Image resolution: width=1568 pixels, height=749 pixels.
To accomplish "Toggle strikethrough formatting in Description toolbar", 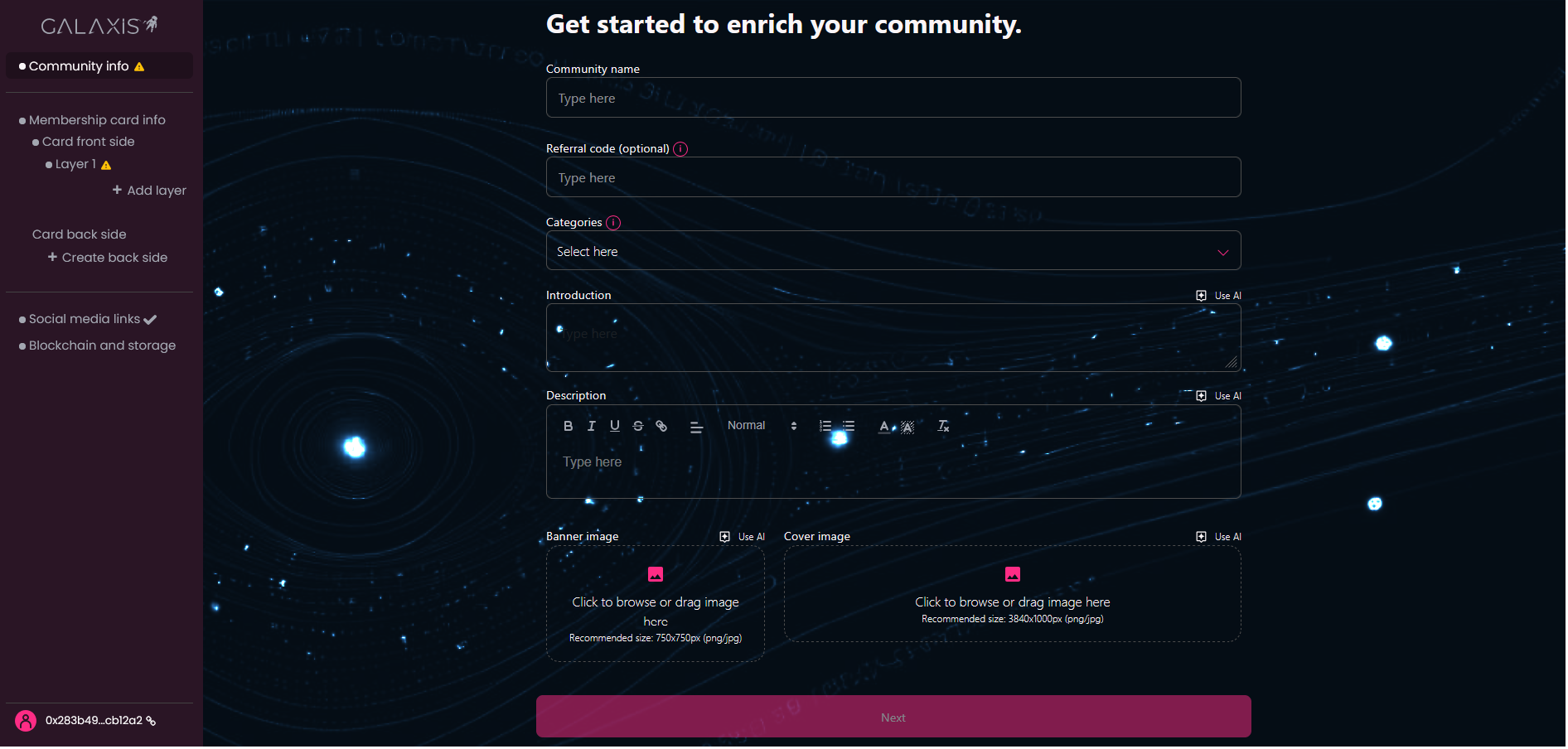I will 637,426.
